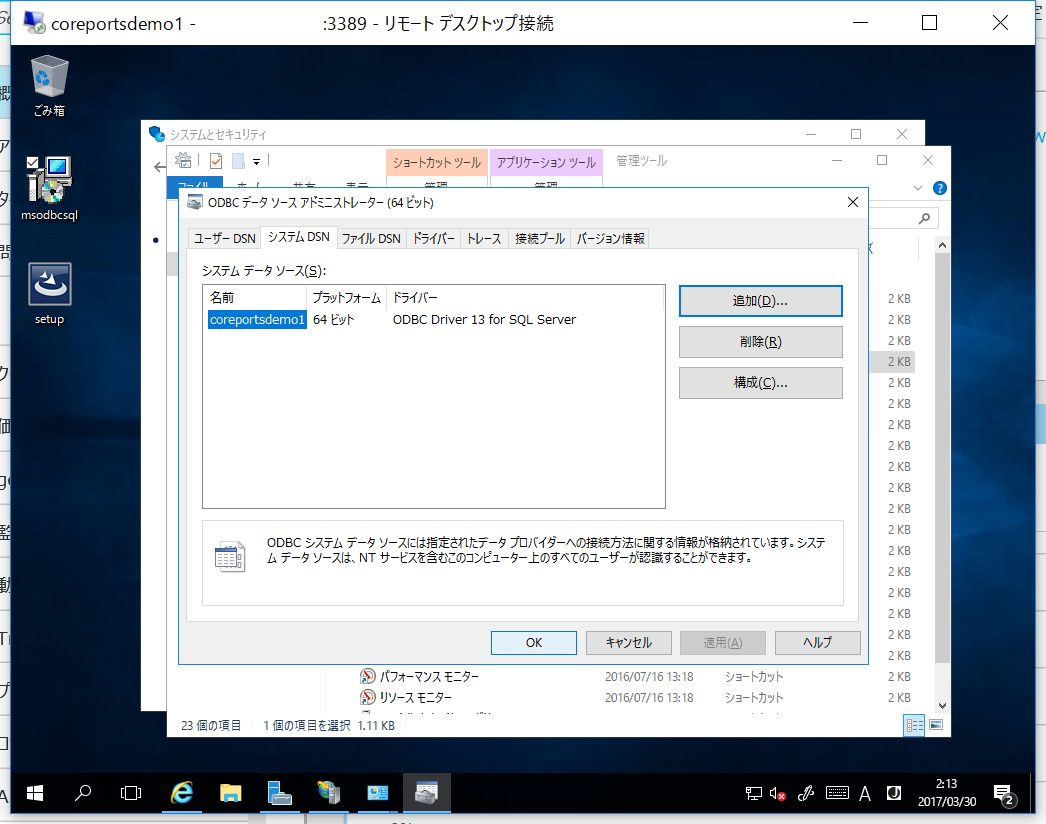Open the Recycle Bin desktop icon
Image resolution: width=1046 pixels, height=824 pixels.
pyautogui.click(x=49, y=86)
